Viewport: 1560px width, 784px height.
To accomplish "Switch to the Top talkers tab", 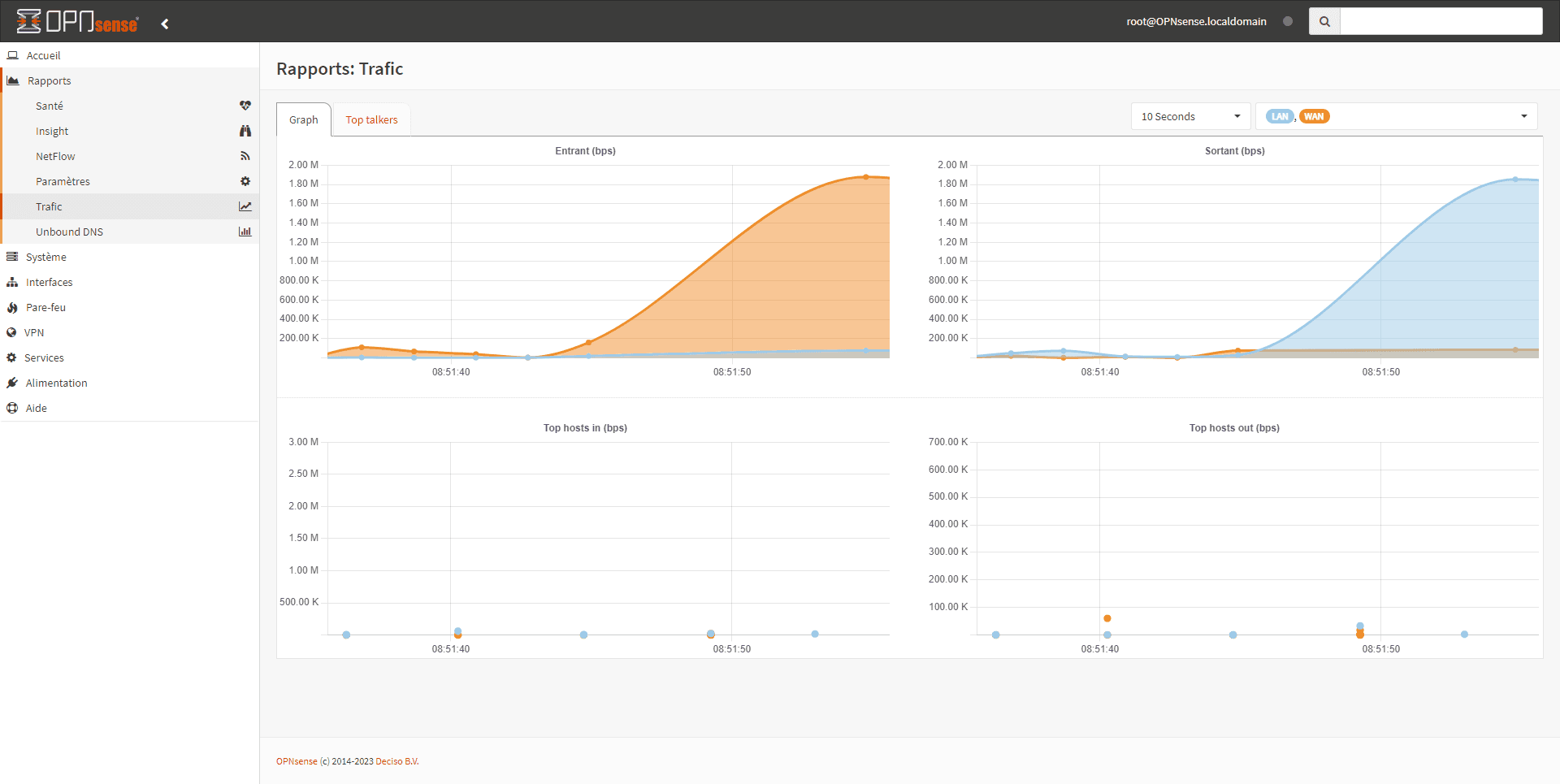I will pyautogui.click(x=371, y=119).
